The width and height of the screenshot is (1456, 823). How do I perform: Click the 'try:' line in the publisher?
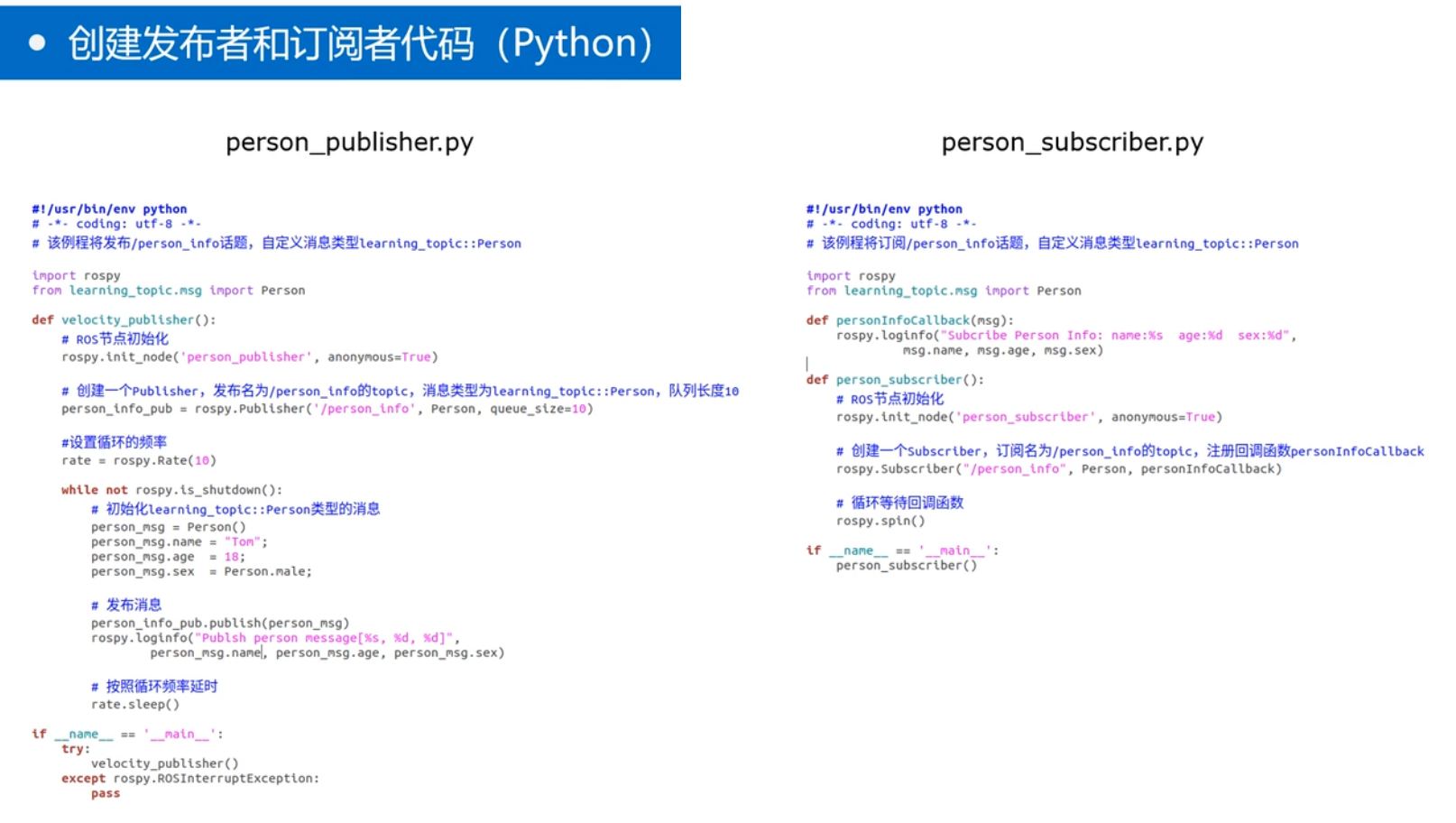pos(76,749)
